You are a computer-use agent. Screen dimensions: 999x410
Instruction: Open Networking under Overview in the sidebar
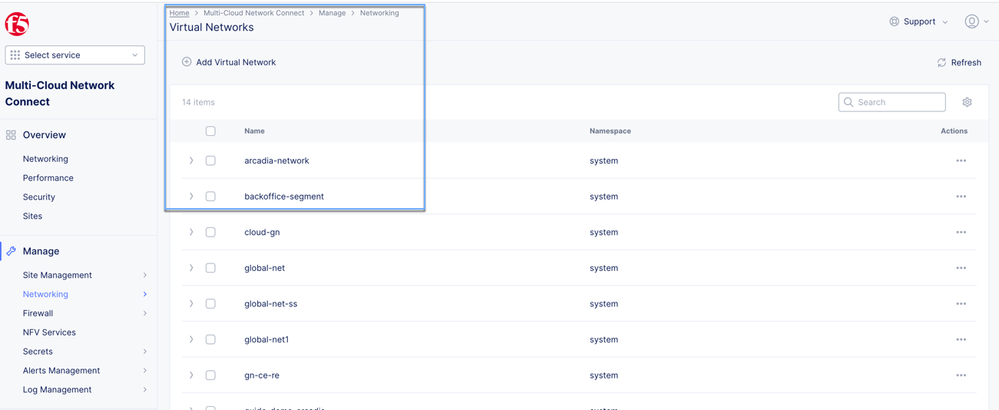tap(45, 159)
